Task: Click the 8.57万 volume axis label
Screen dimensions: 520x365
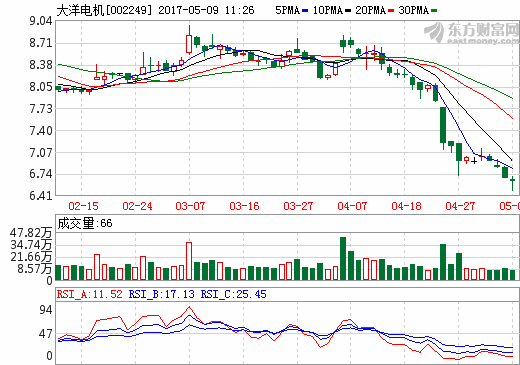Action: pyautogui.click(x=35, y=269)
